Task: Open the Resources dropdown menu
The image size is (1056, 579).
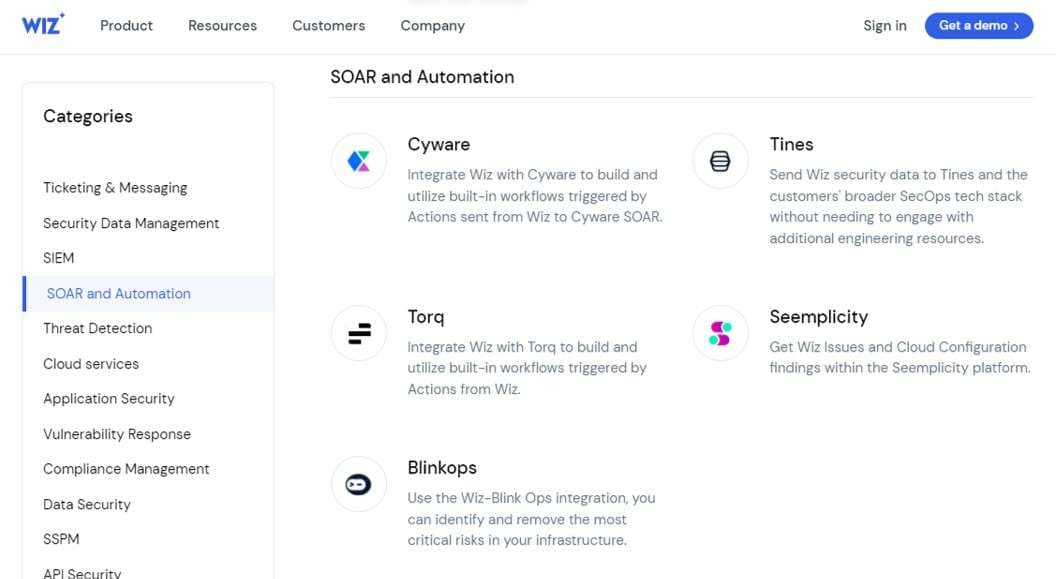Action: 222,26
